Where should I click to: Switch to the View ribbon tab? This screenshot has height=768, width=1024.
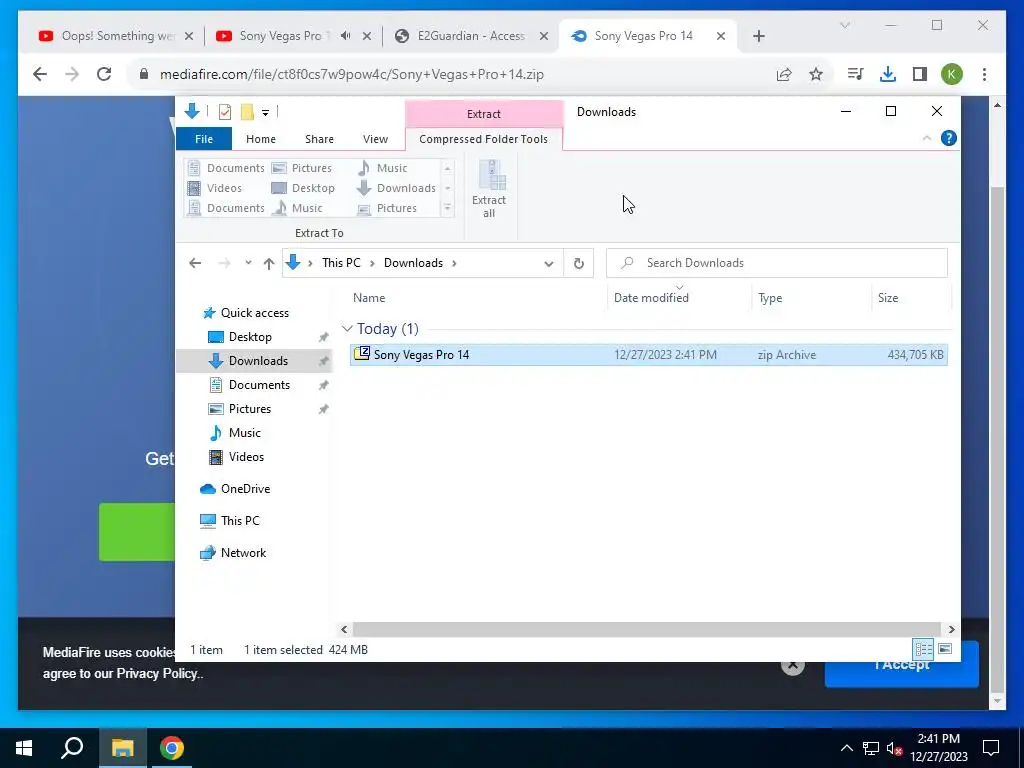click(376, 139)
